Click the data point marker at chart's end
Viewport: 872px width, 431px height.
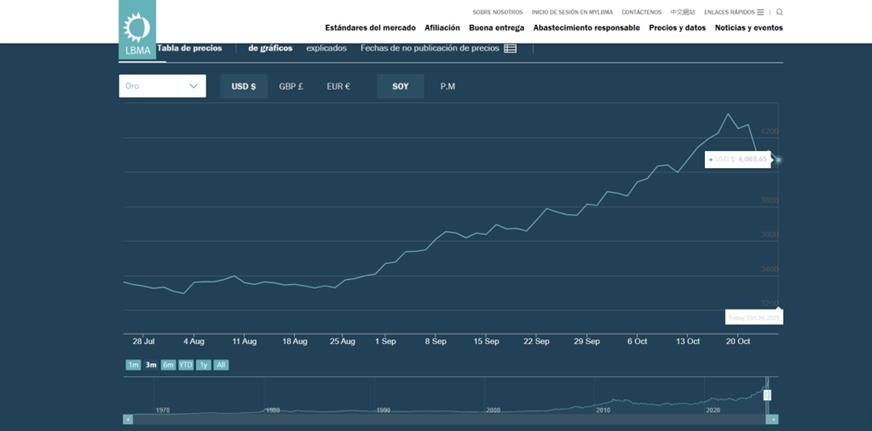pos(778,160)
